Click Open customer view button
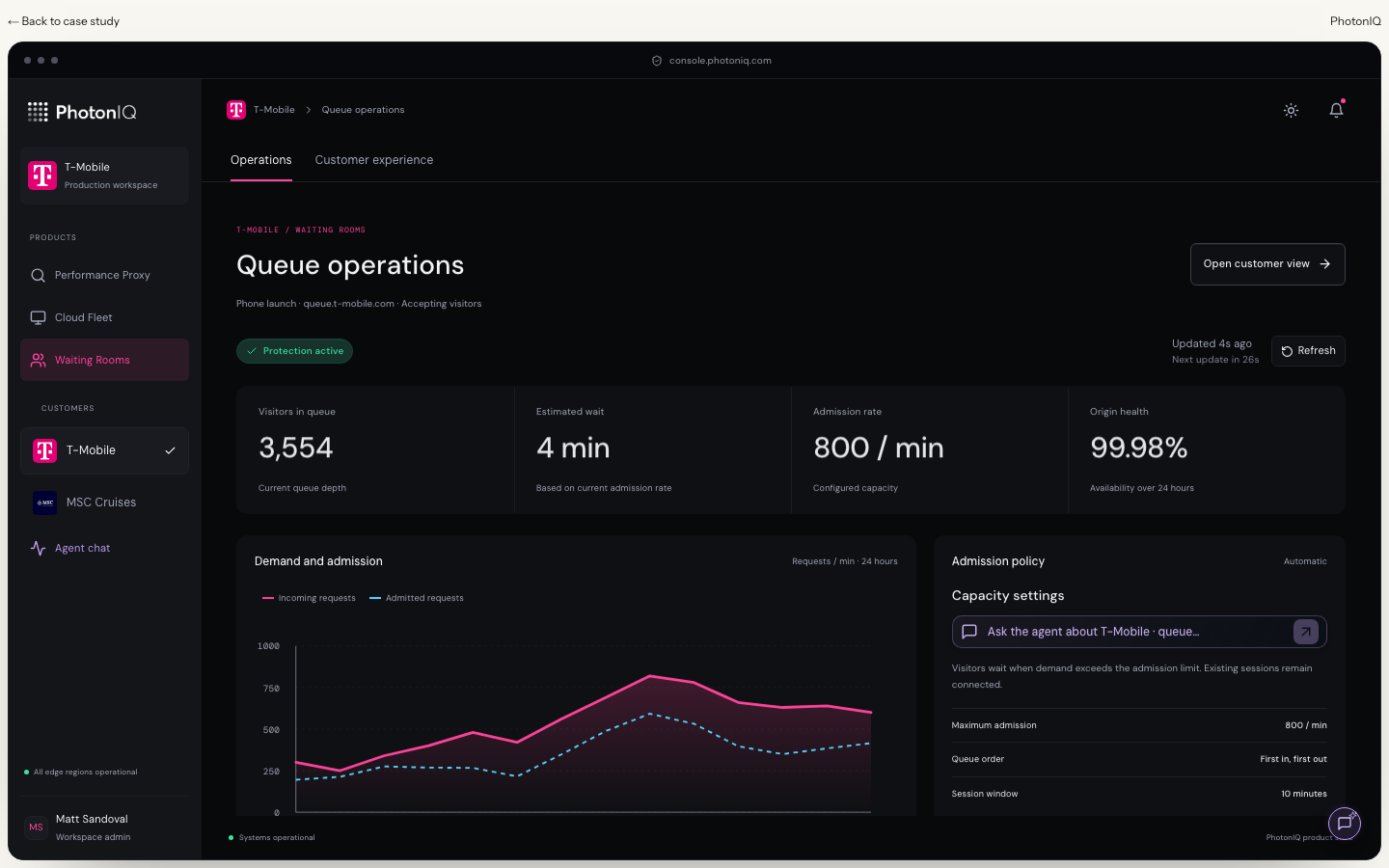The image size is (1389, 868). (1267, 264)
